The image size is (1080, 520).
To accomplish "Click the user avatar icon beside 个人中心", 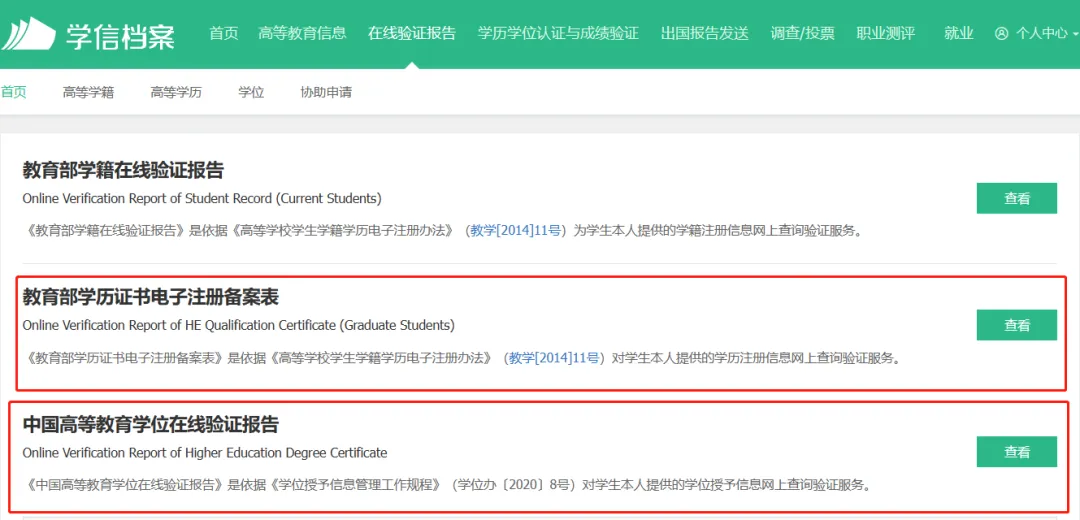I will point(1001,33).
